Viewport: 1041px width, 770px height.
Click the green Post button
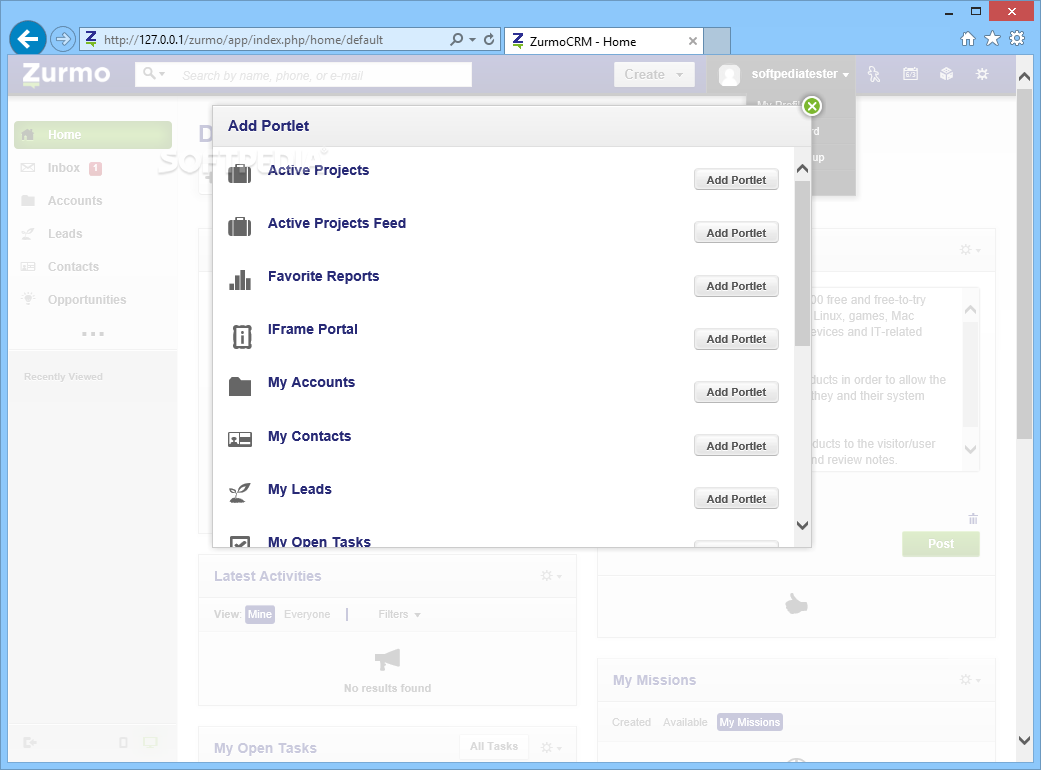(x=941, y=544)
